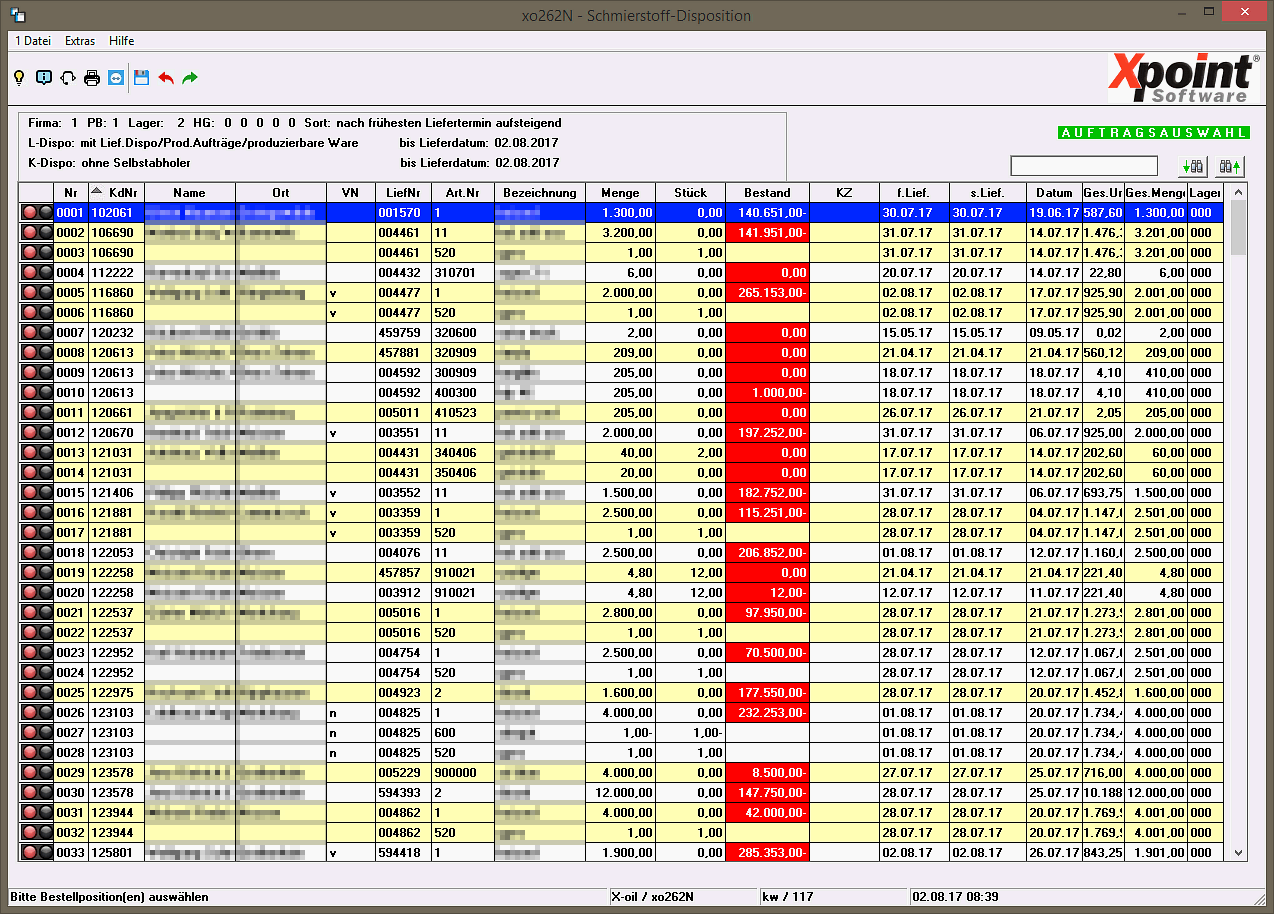Click KdNr cell 122053
This screenshot has width=1274, height=914.
116,552
